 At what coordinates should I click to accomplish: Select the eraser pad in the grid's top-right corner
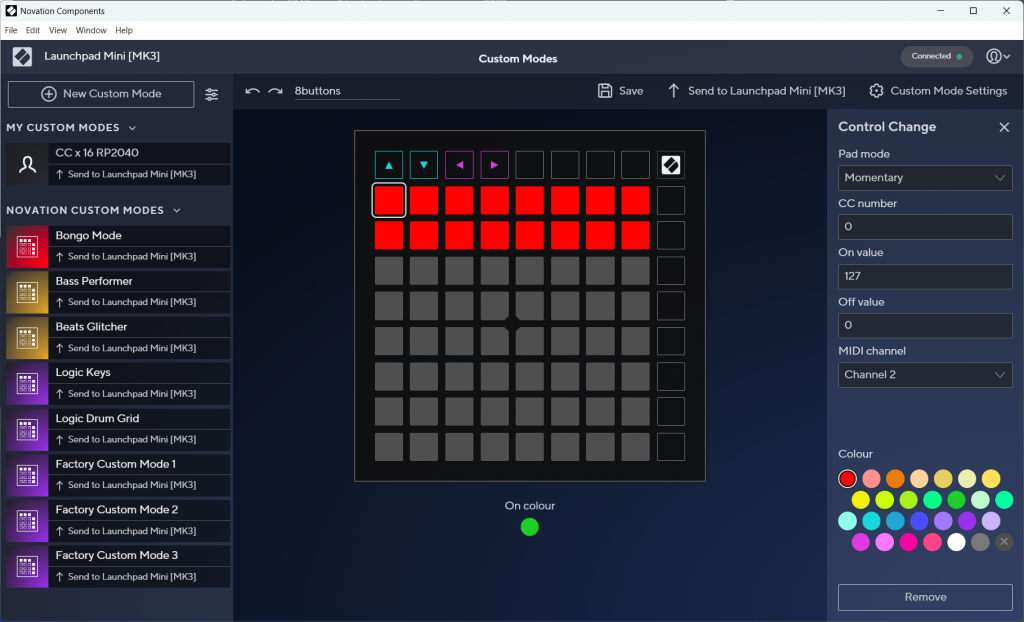tap(670, 164)
